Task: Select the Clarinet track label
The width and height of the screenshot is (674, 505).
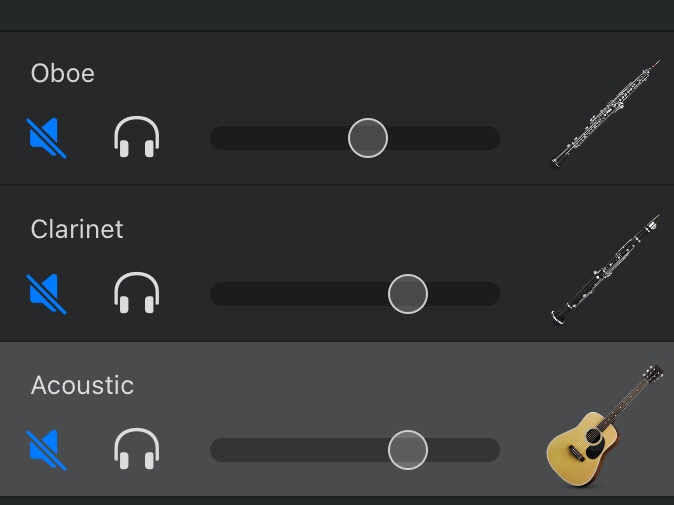Action: pos(77,229)
